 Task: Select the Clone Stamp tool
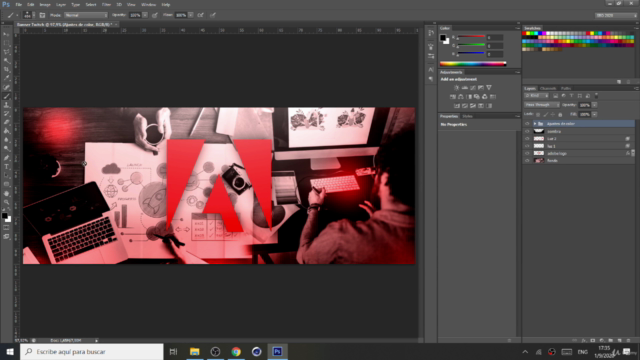7,105
